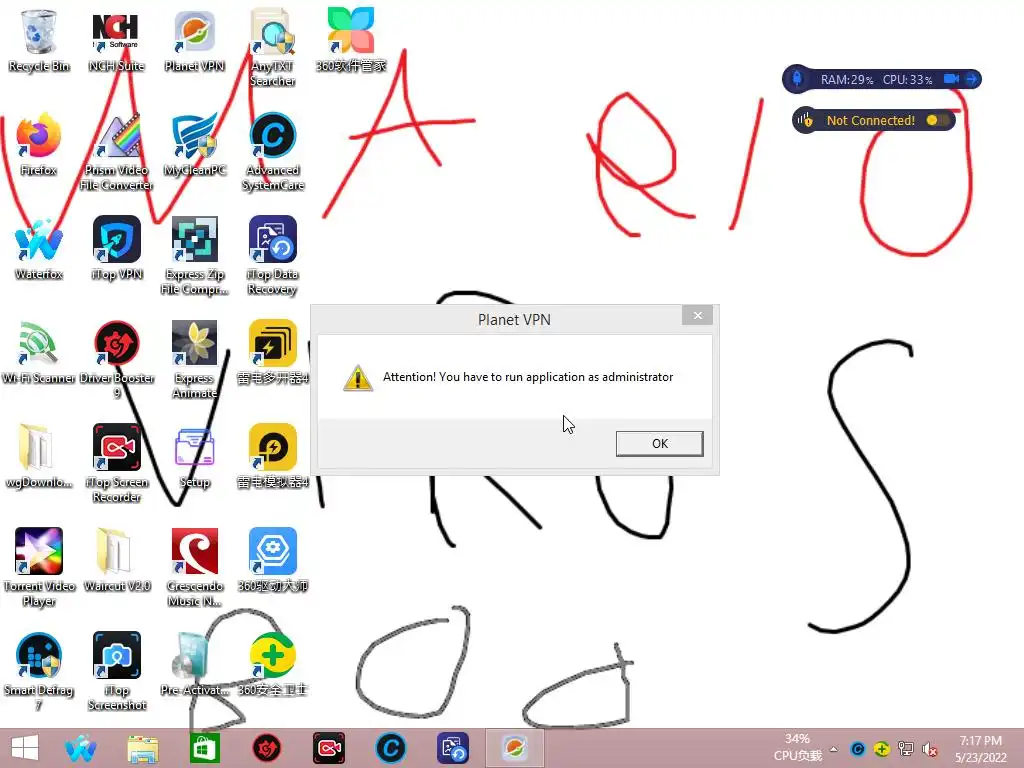
Task: Select the Waterfox desktop icon
Action: click(x=39, y=249)
